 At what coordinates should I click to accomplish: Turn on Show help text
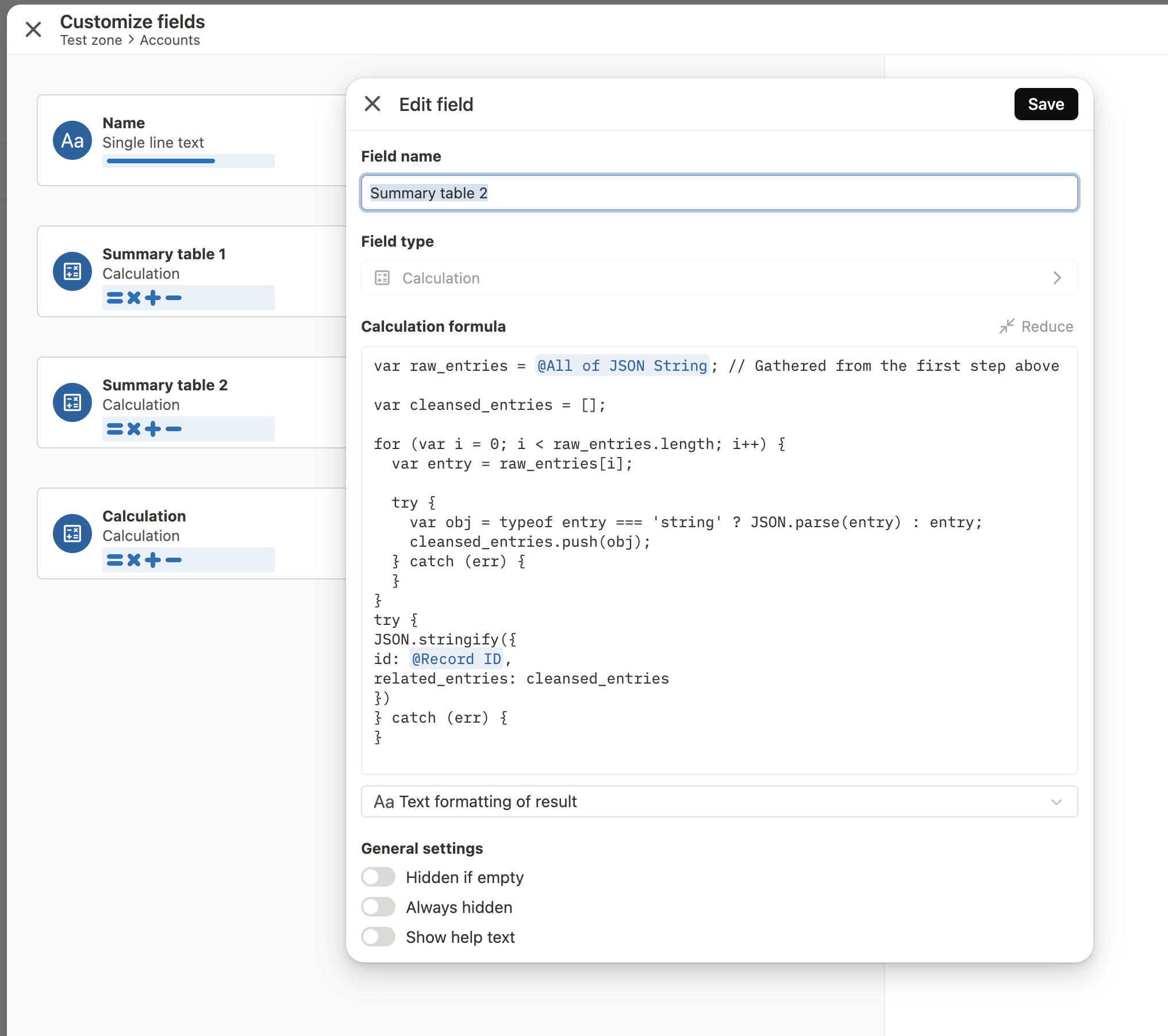click(x=378, y=937)
